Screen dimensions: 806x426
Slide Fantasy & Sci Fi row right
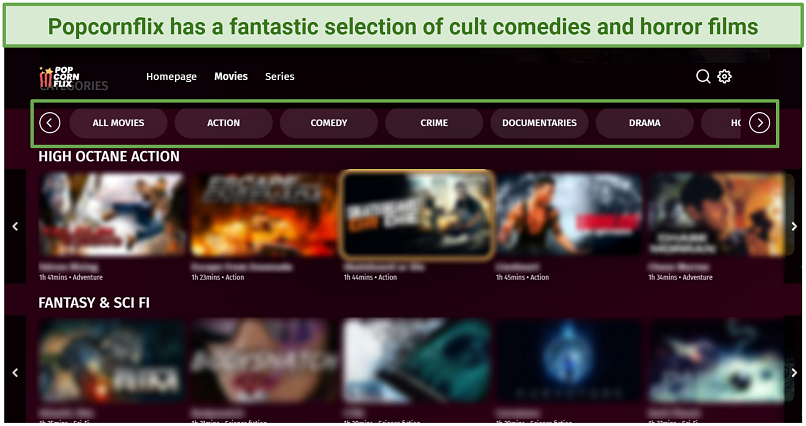pyautogui.click(x=794, y=373)
